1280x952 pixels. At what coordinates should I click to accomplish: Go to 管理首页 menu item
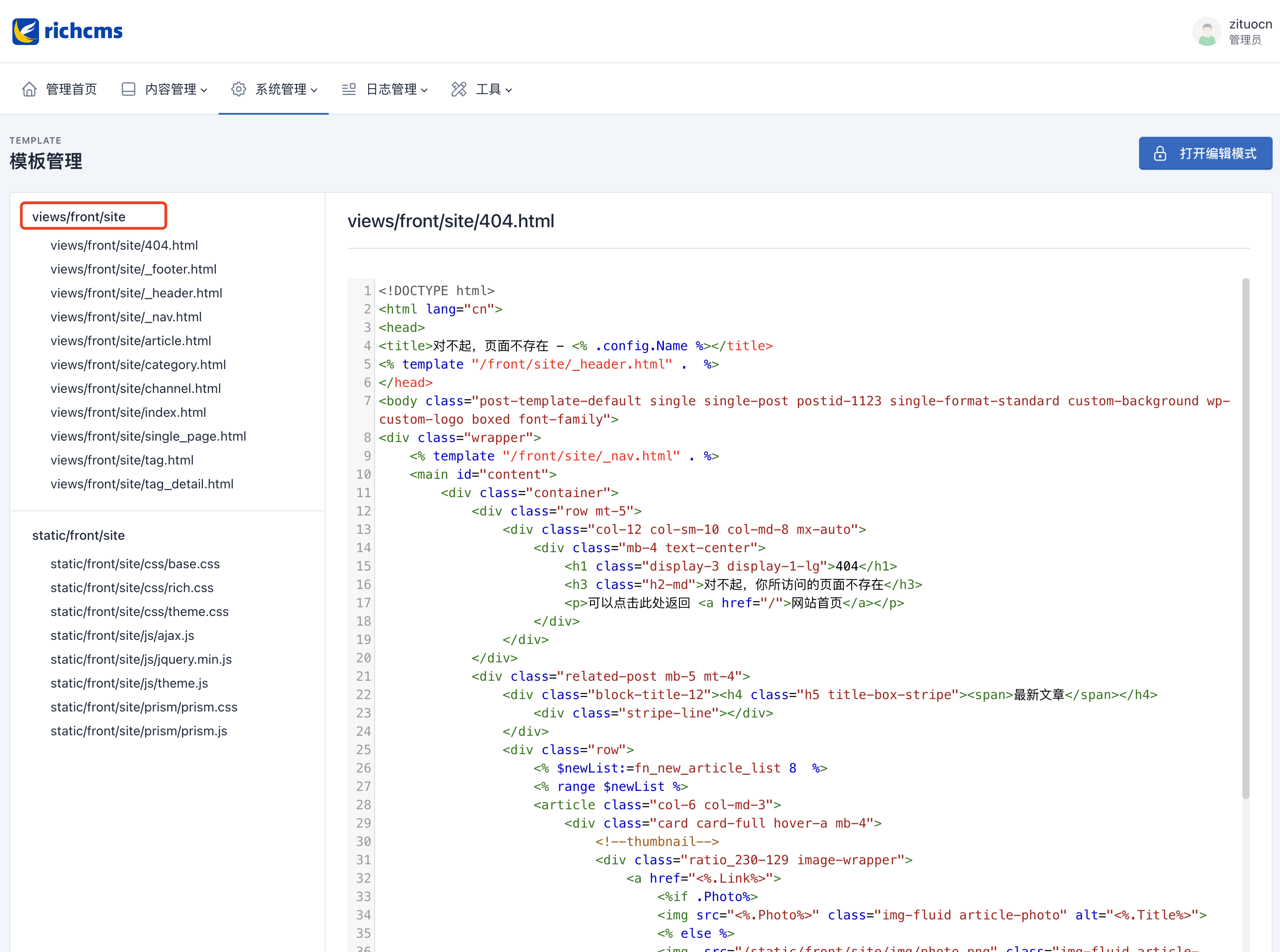(x=59, y=90)
